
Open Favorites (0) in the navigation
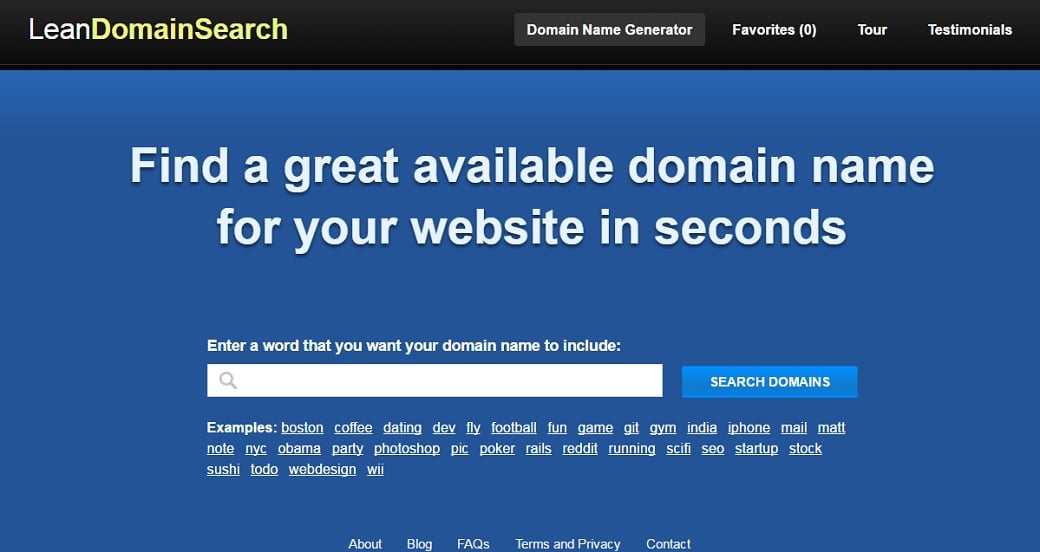tap(774, 30)
